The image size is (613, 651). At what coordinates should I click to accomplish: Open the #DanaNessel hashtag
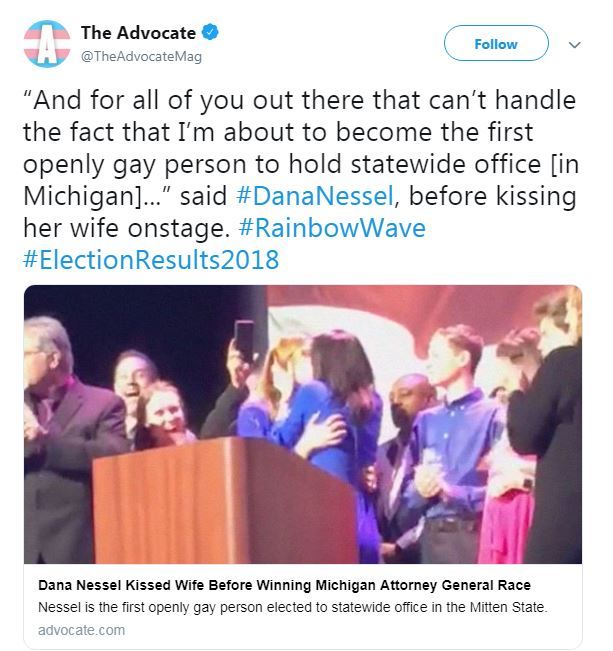coord(314,196)
